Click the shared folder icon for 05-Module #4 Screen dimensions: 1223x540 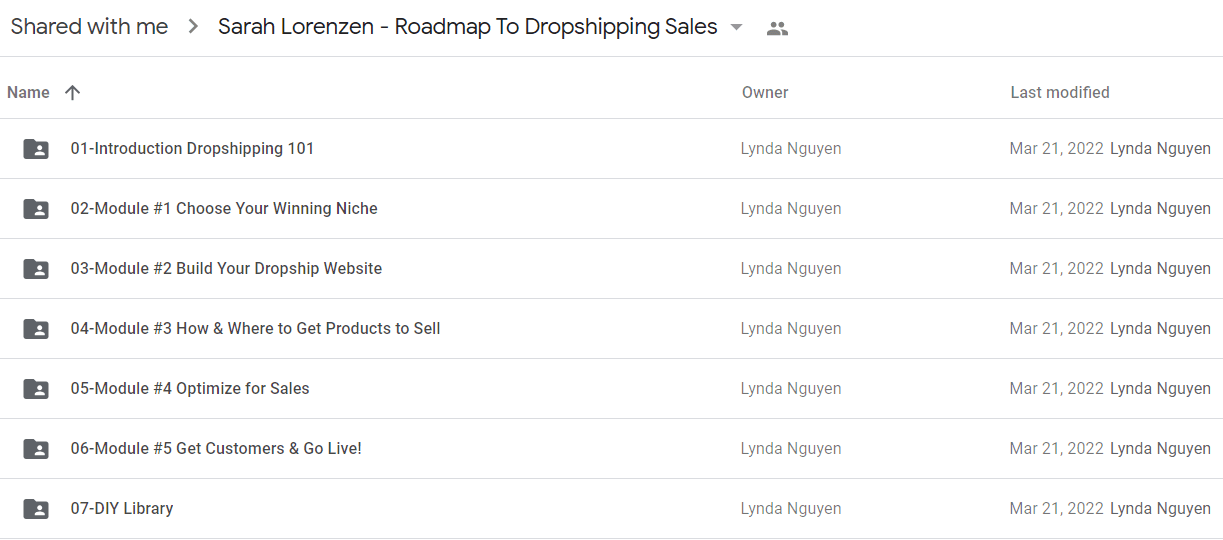[x=36, y=389]
